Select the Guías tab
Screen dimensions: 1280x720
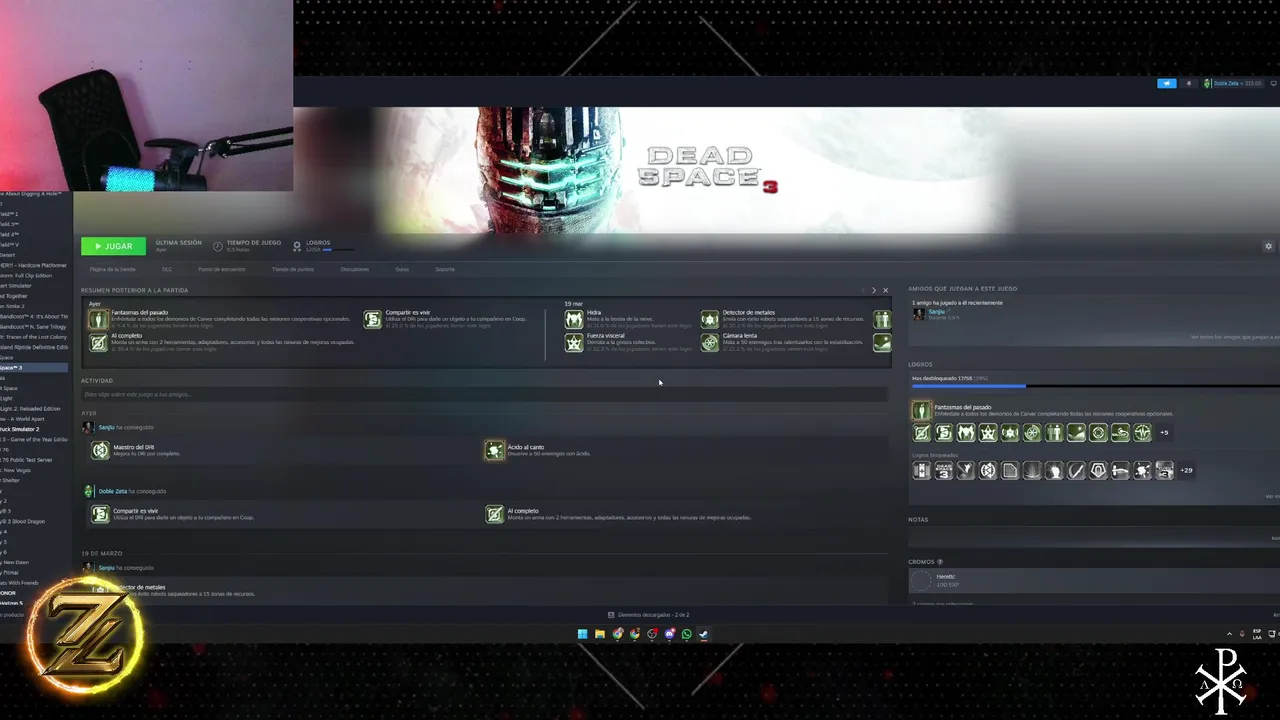402,269
